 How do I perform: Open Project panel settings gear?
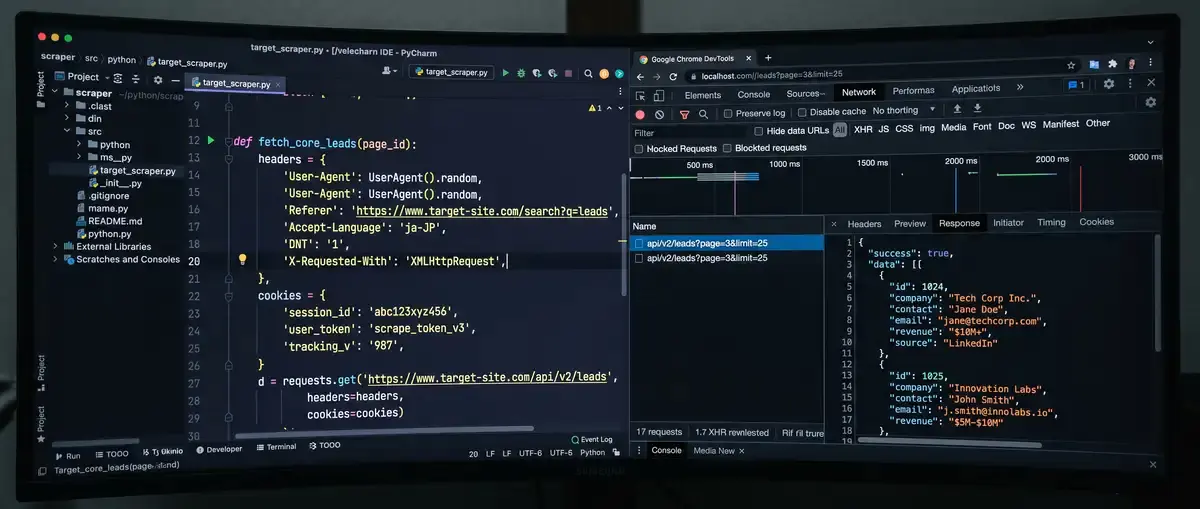pyautogui.click(x=158, y=79)
